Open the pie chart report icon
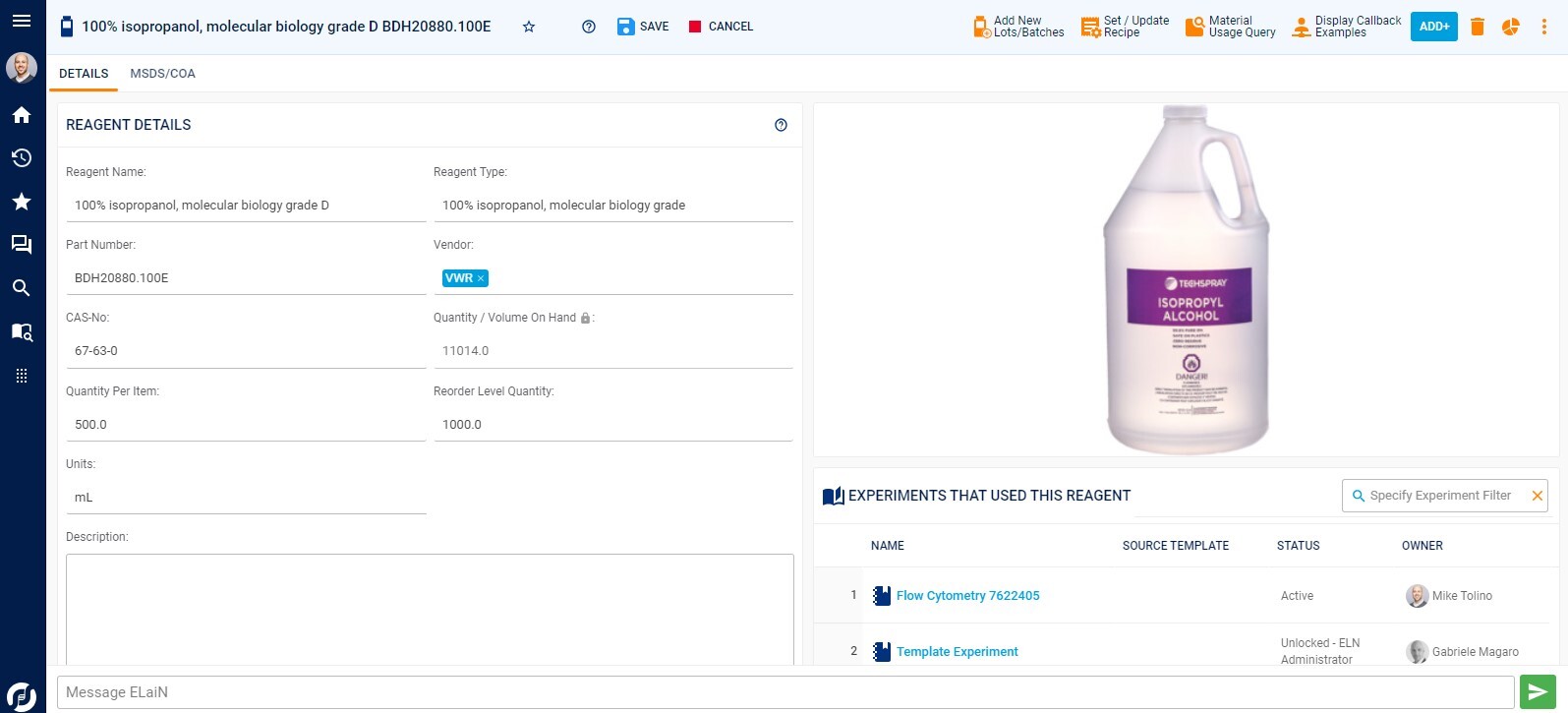Screen dimensions: 1568x713 tap(1511, 27)
